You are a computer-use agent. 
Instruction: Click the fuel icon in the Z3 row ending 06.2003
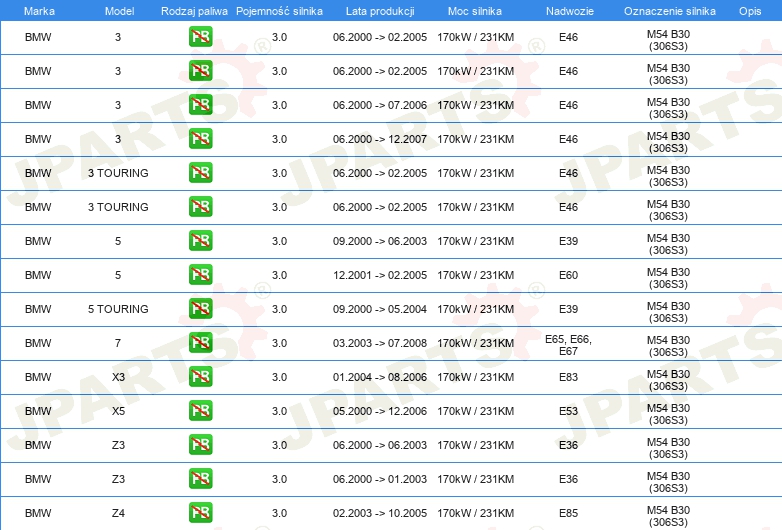(x=200, y=444)
